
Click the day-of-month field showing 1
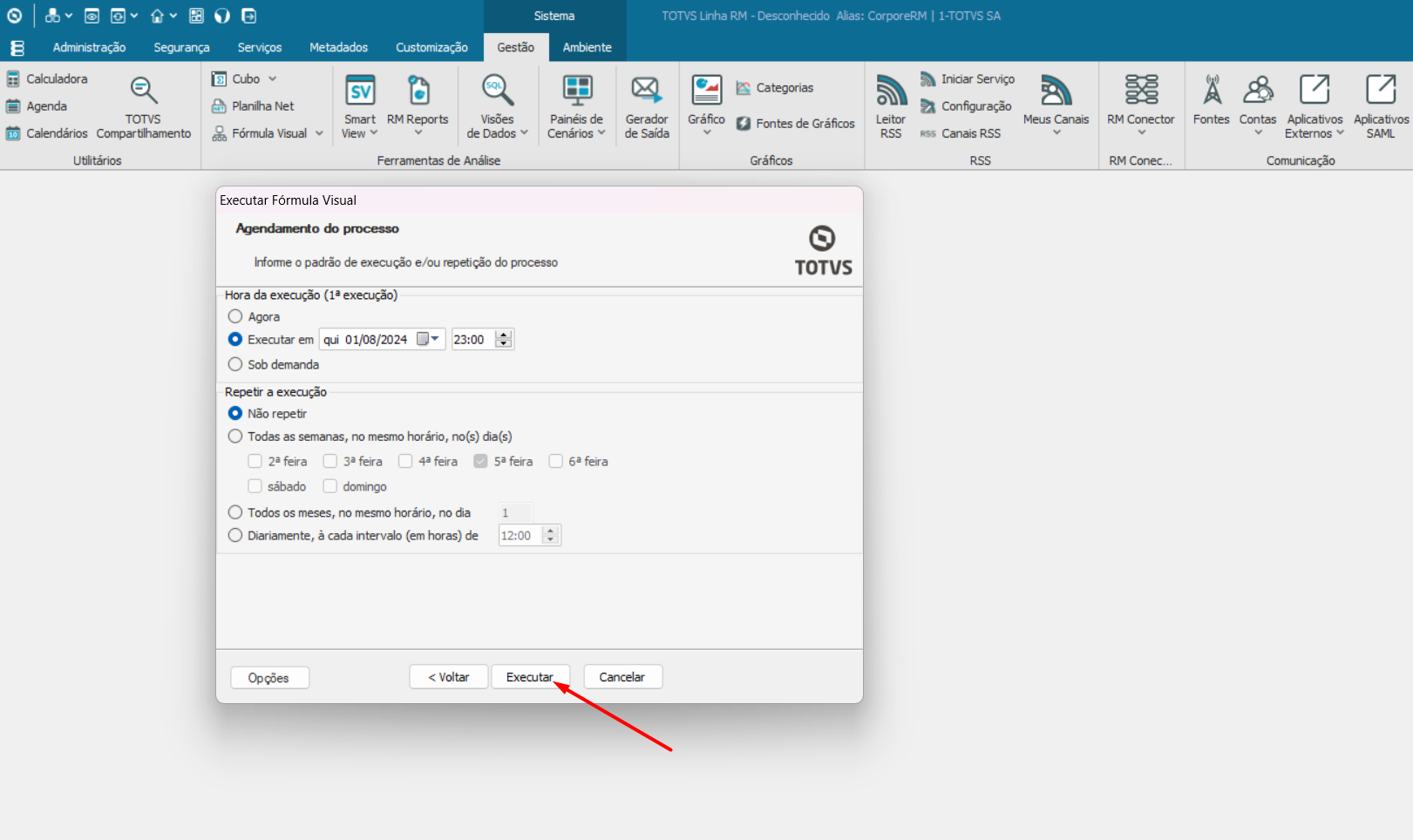[x=514, y=512]
